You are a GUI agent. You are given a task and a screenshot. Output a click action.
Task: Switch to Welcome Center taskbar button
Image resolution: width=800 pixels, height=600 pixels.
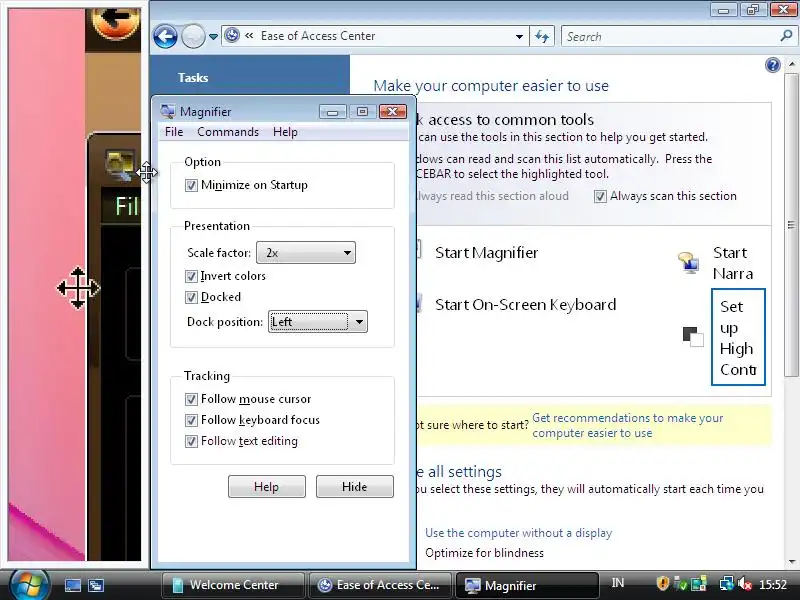click(233, 585)
